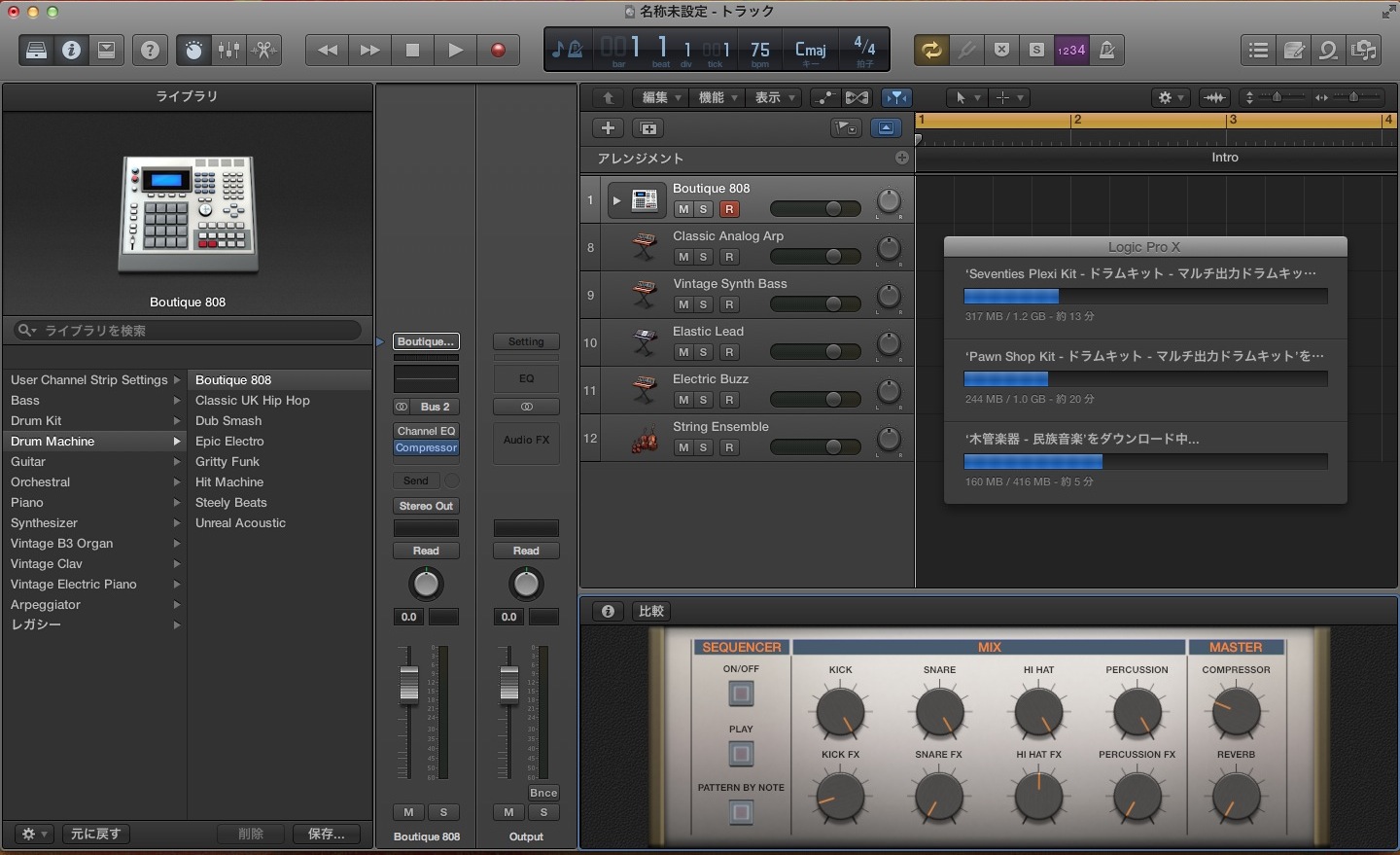Open the Quick Help question mark

coord(150,51)
